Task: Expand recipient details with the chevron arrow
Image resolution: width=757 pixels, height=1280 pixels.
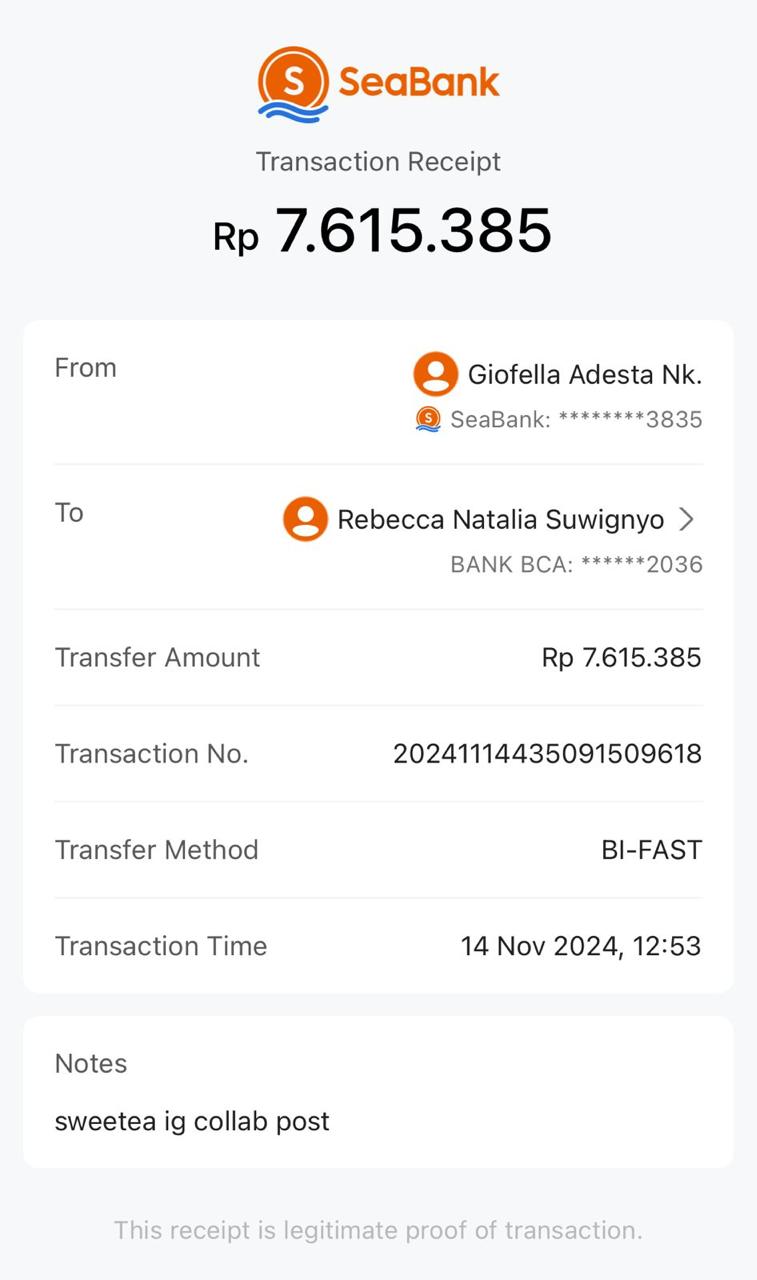Action: (x=686, y=520)
